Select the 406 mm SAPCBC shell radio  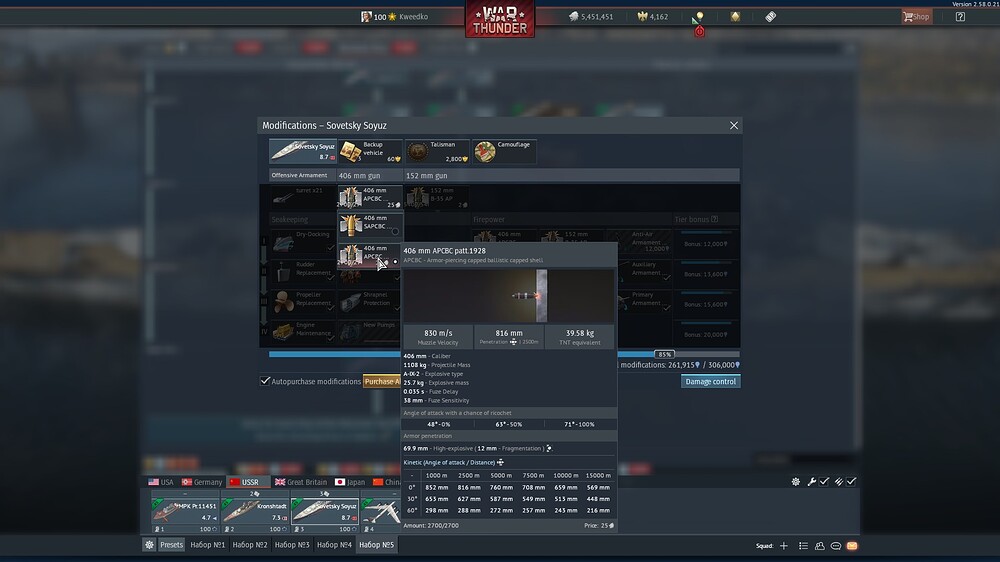pyautogui.click(x=395, y=232)
